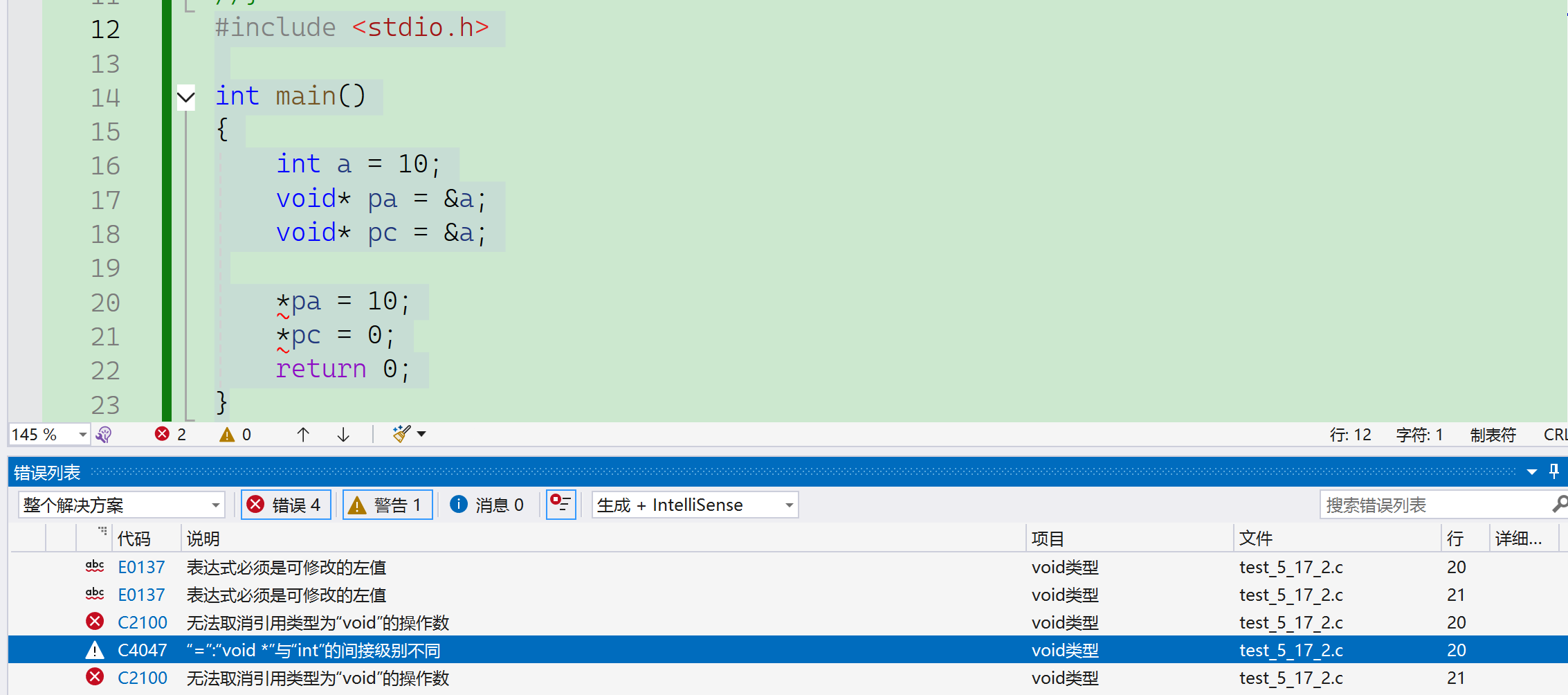Toggle the build-only IntelliSense error filter button
The height and width of the screenshot is (695, 1568).
point(561,504)
